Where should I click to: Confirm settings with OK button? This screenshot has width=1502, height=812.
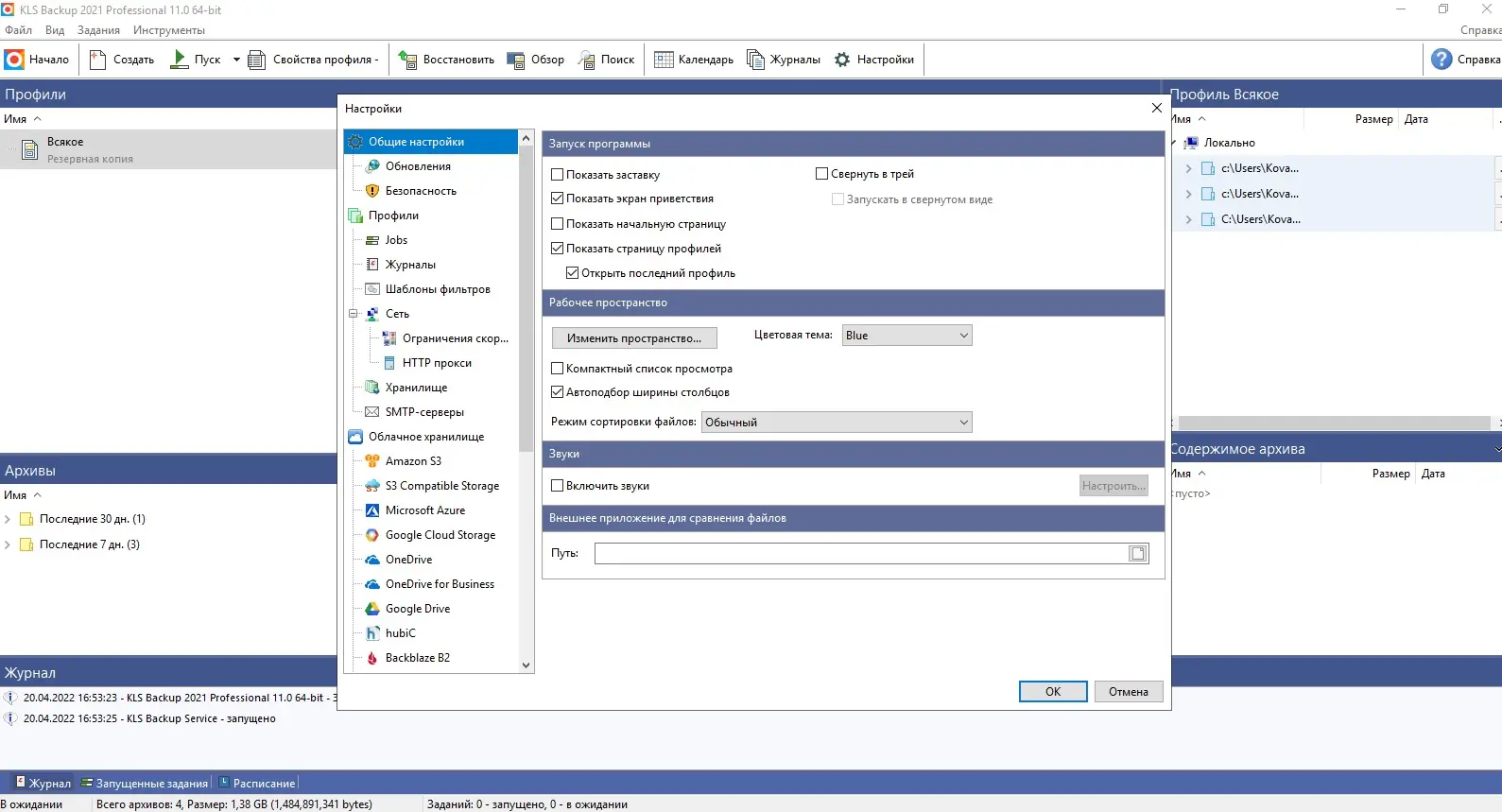(1053, 692)
